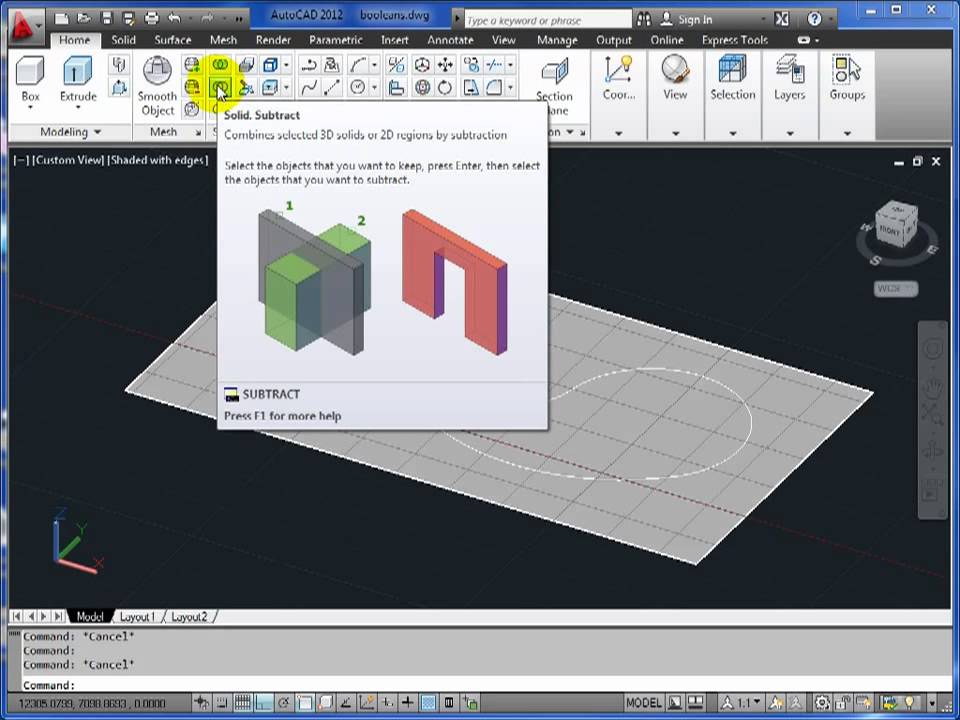Click the Smooth Less mesh icon

(x=192, y=88)
